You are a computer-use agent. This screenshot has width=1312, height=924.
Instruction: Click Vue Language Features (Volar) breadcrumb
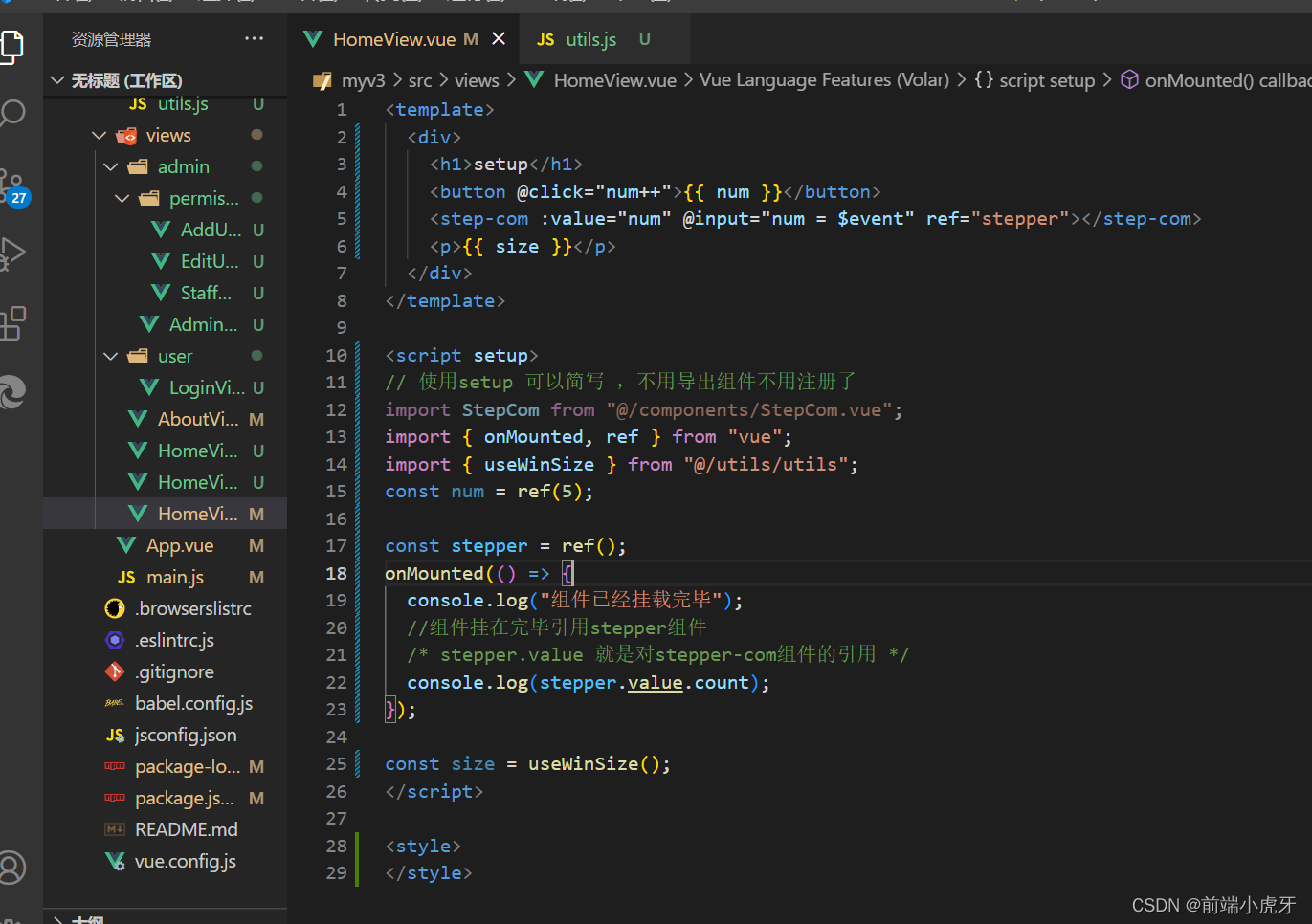coord(824,80)
